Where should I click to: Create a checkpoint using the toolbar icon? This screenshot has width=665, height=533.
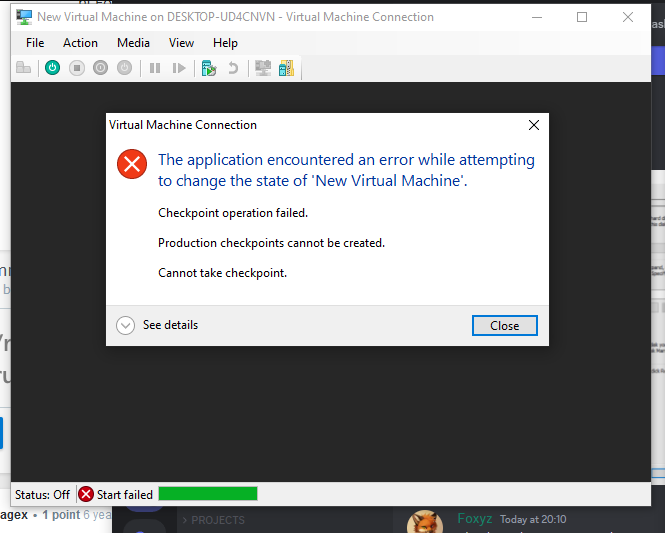point(209,68)
